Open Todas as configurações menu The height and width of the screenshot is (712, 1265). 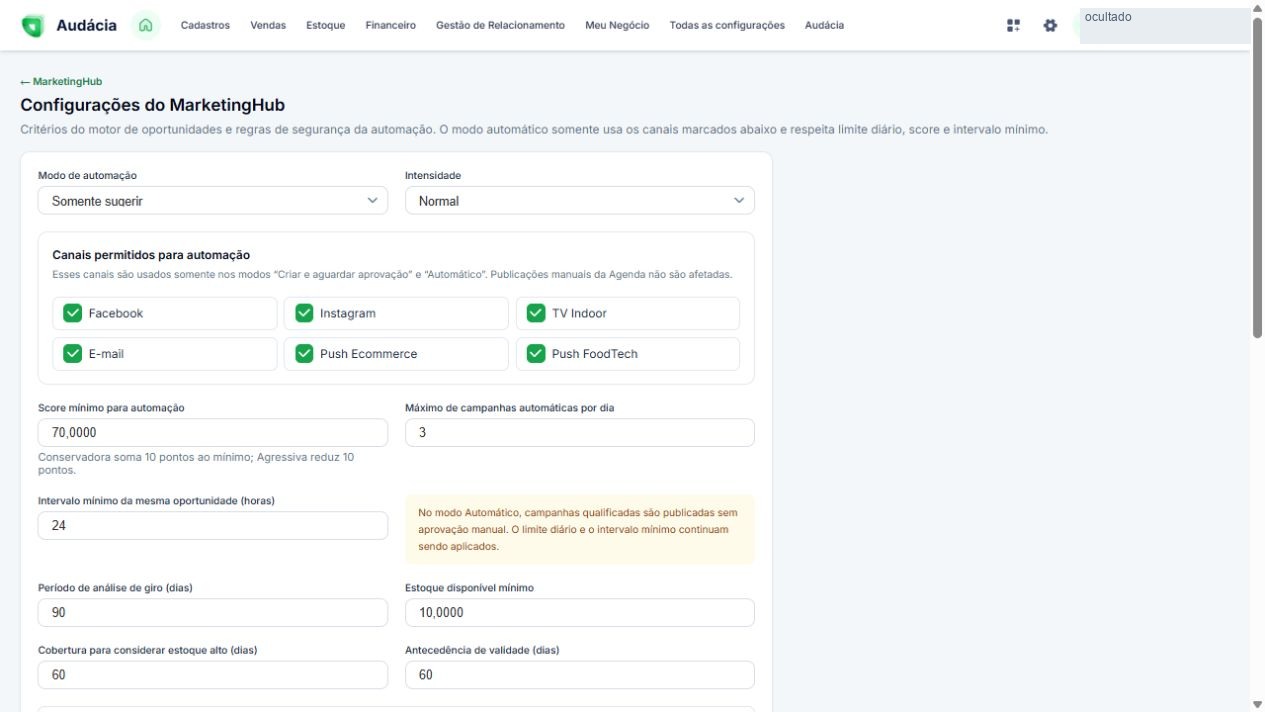727,25
